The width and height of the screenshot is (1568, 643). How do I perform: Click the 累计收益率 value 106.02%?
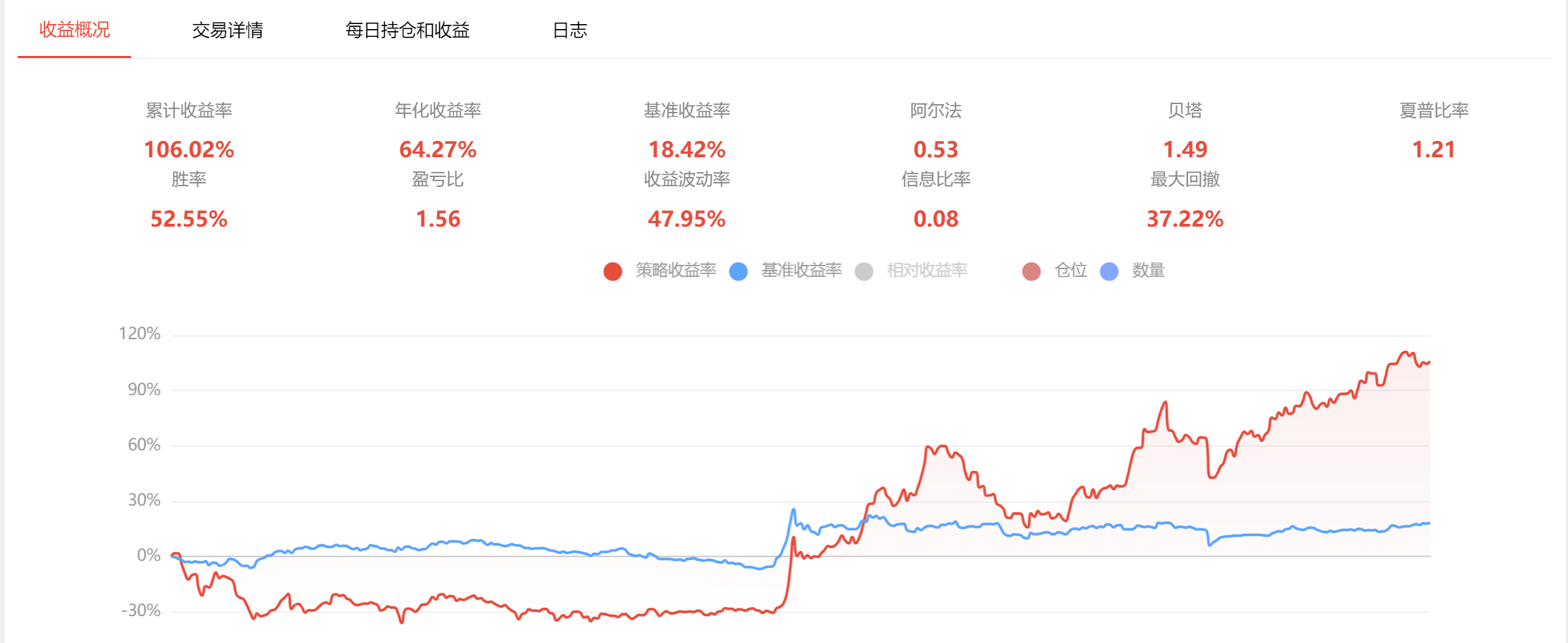coord(189,149)
